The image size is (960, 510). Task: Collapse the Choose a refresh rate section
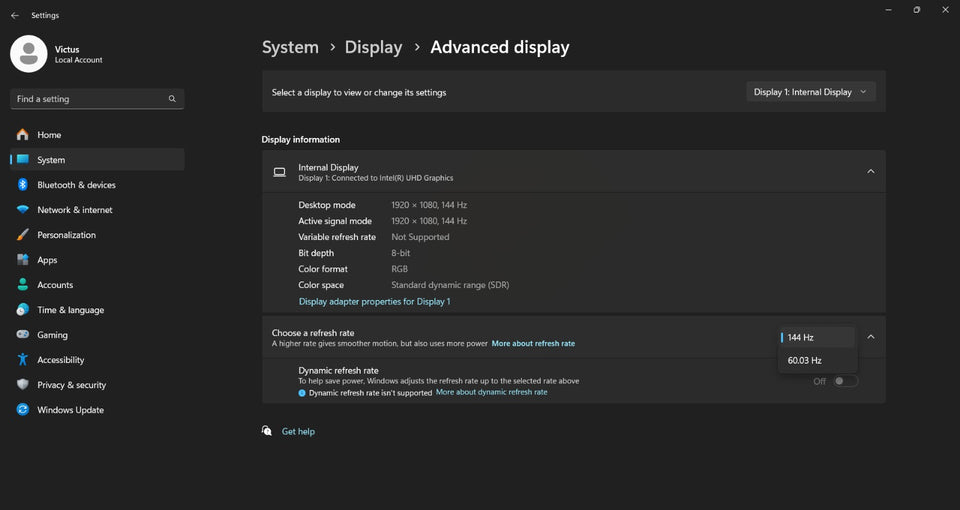tap(871, 337)
